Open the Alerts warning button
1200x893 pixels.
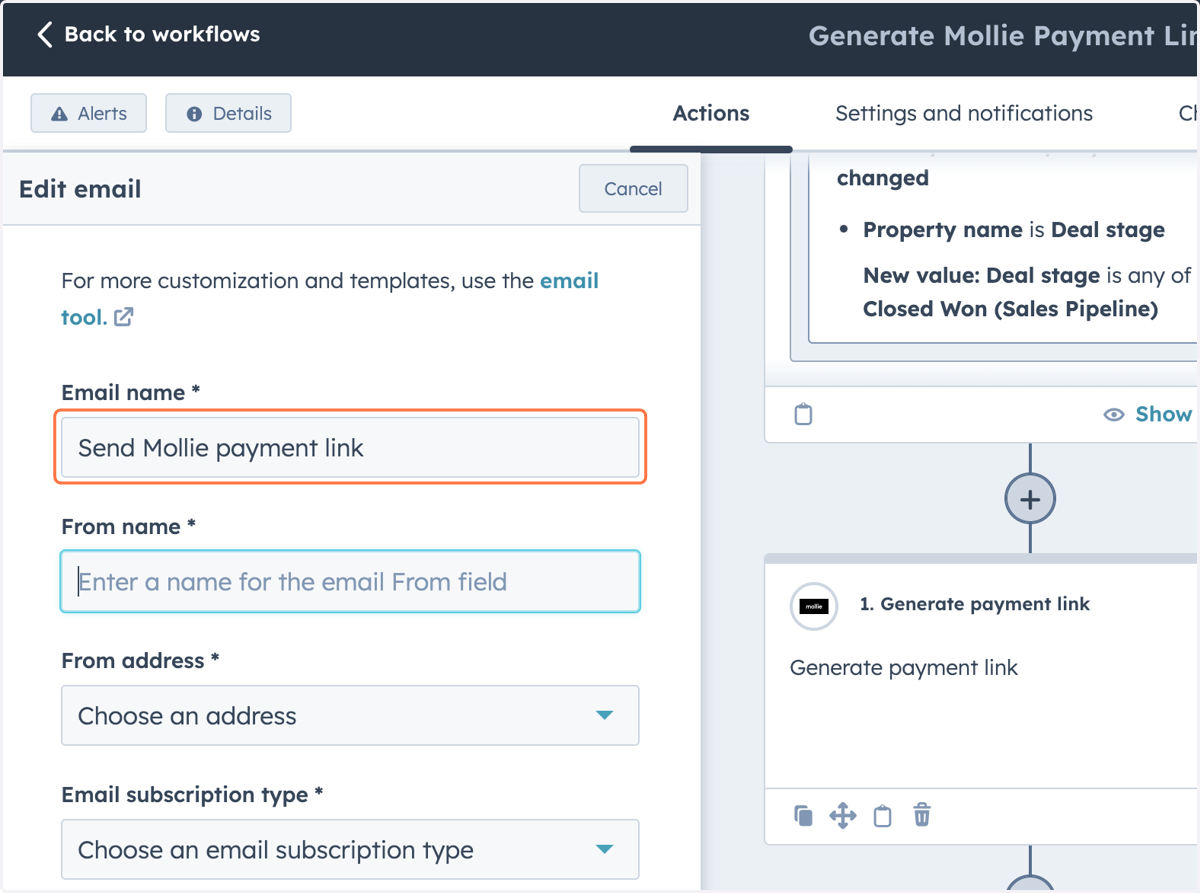pyautogui.click(x=89, y=114)
